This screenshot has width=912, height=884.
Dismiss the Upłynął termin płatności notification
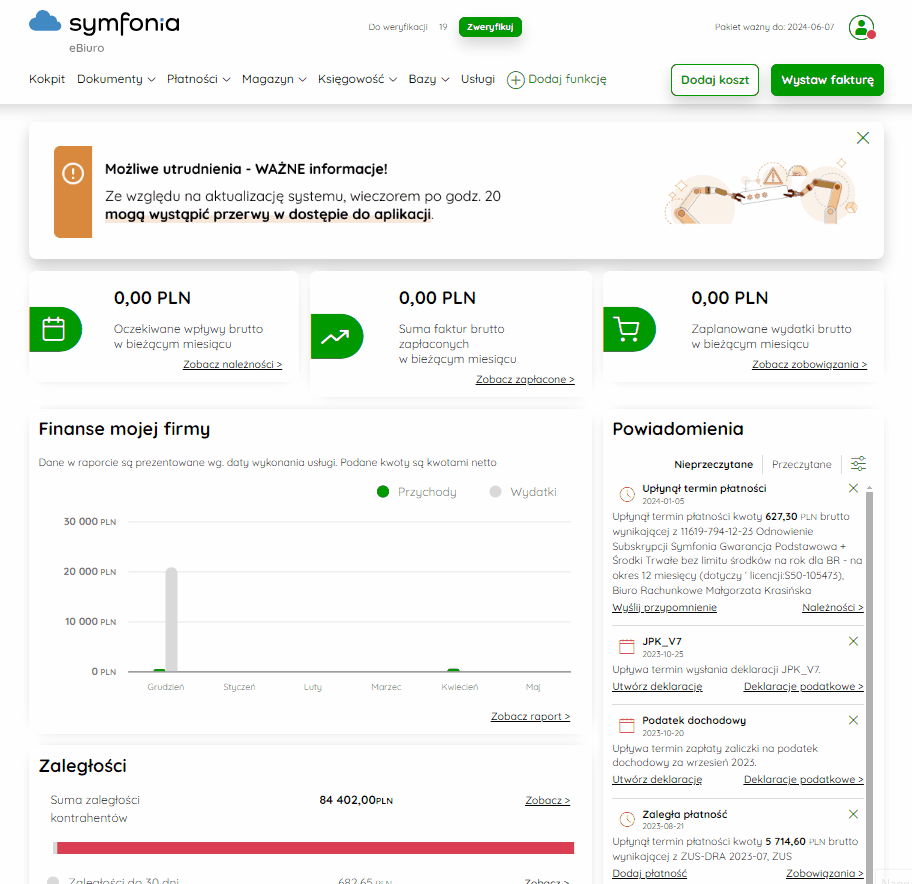(x=853, y=488)
